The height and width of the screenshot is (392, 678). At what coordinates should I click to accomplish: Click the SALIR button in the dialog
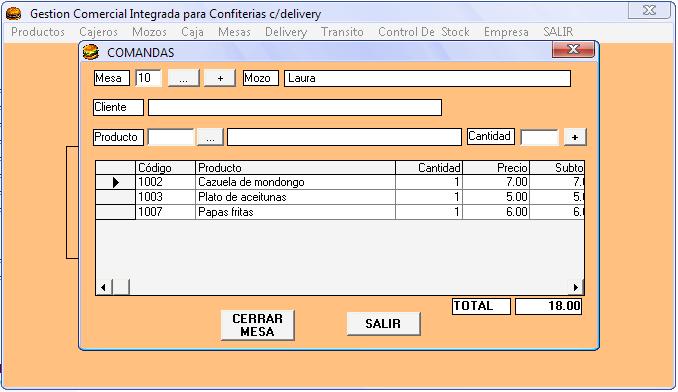pyautogui.click(x=383, y=324)
